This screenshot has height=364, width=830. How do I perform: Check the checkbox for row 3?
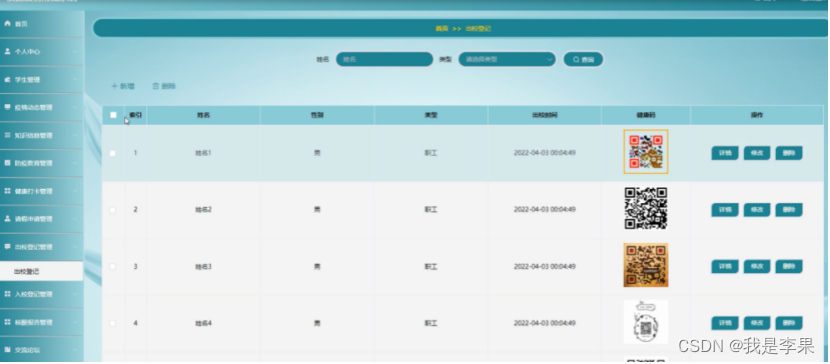112,266
